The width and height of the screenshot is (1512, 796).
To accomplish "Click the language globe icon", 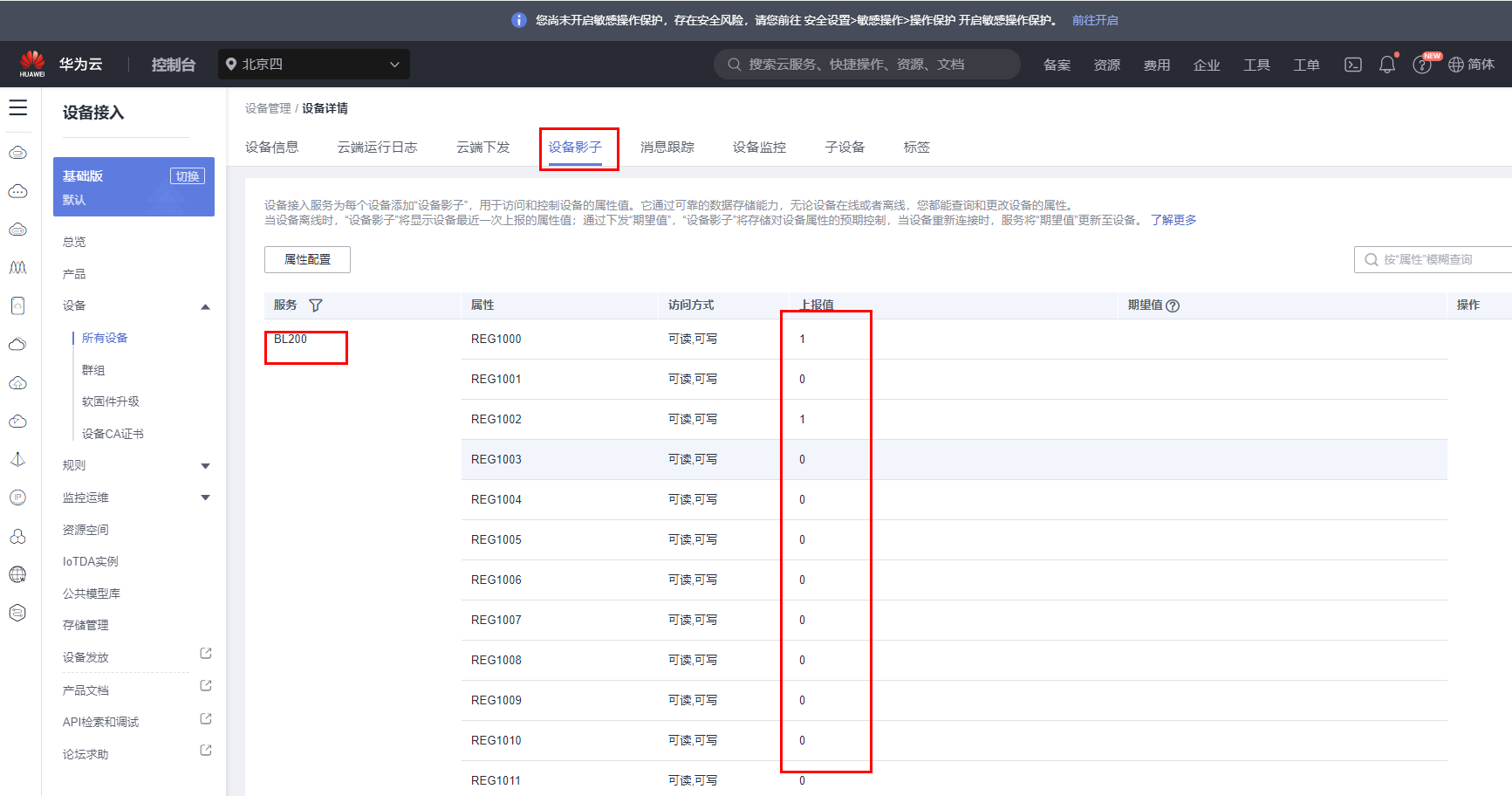I will (1456, 65).
